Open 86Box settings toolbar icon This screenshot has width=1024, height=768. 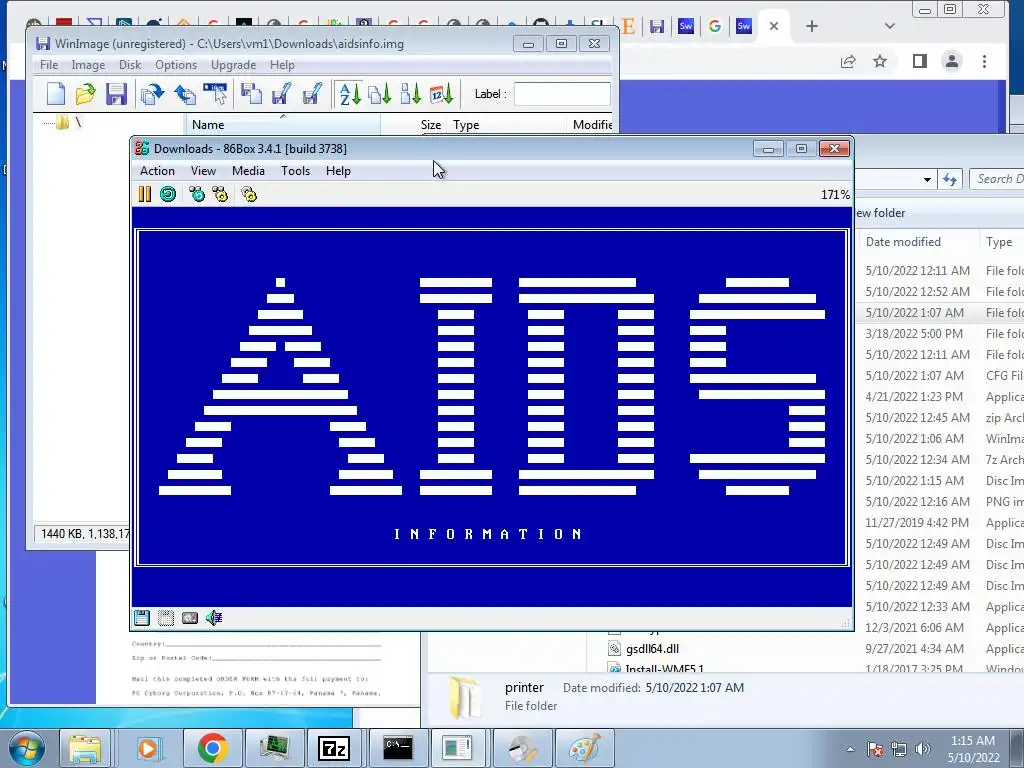coord(249,194)
